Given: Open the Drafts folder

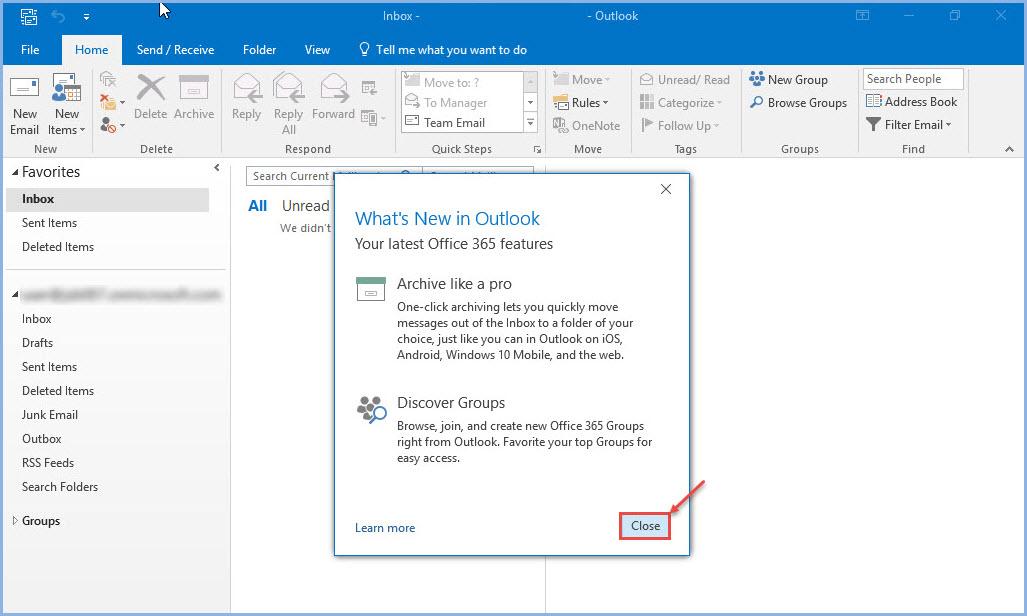Looking at the screenshot, I should click(37, 343).
